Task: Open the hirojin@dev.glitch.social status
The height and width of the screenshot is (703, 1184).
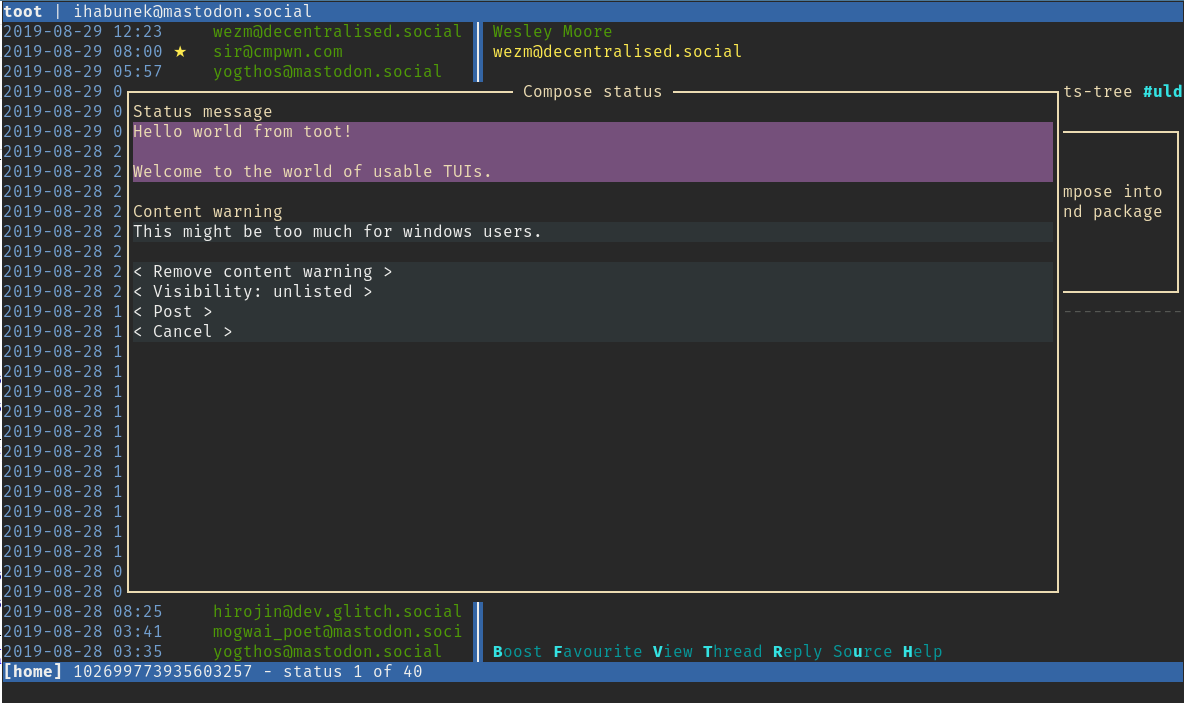Action: click(x=337, y=612)
